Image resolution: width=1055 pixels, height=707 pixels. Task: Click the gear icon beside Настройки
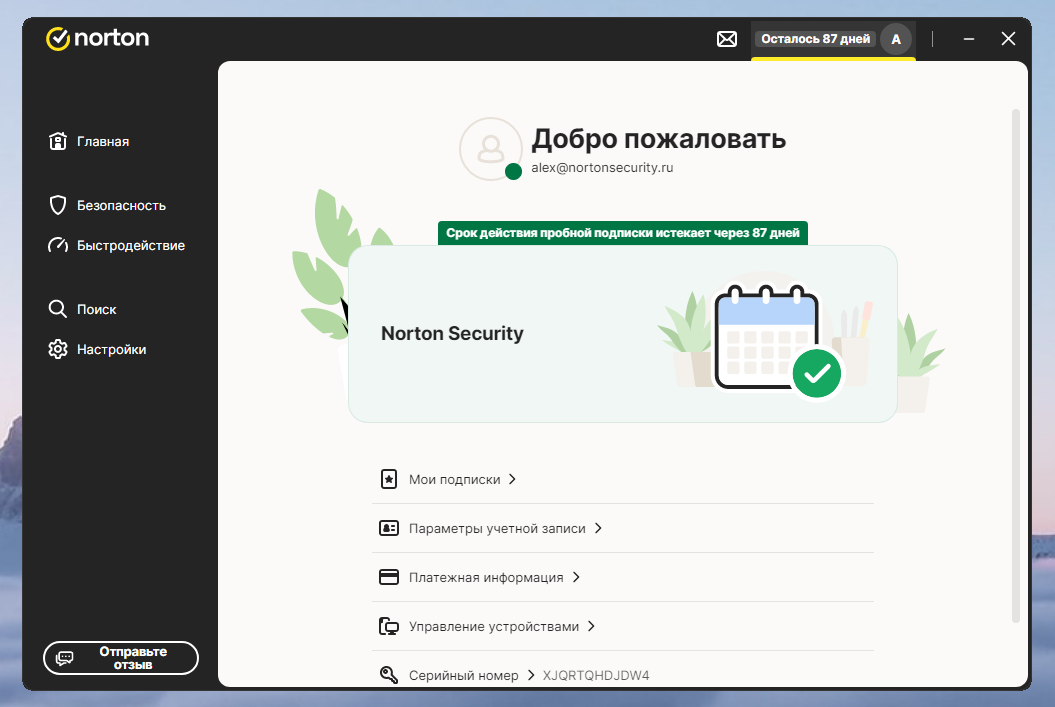(x=58, y=350)
